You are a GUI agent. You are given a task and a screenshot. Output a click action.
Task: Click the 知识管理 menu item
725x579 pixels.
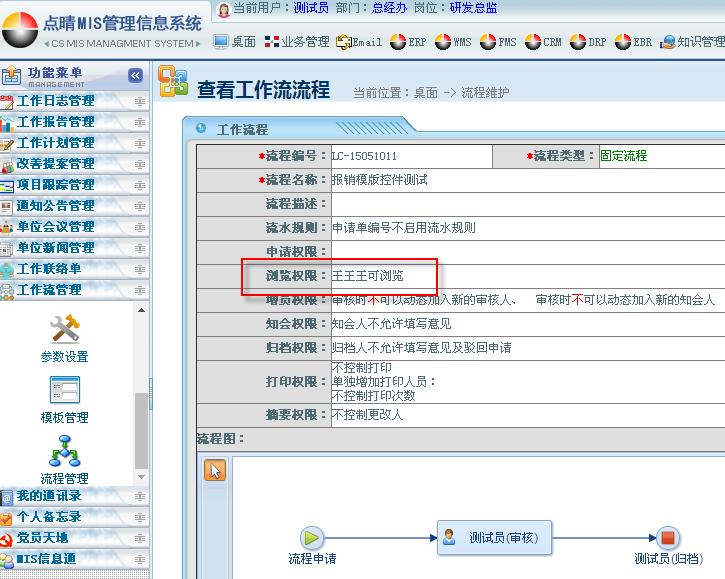pyautogui.click(x=692, y=42)
